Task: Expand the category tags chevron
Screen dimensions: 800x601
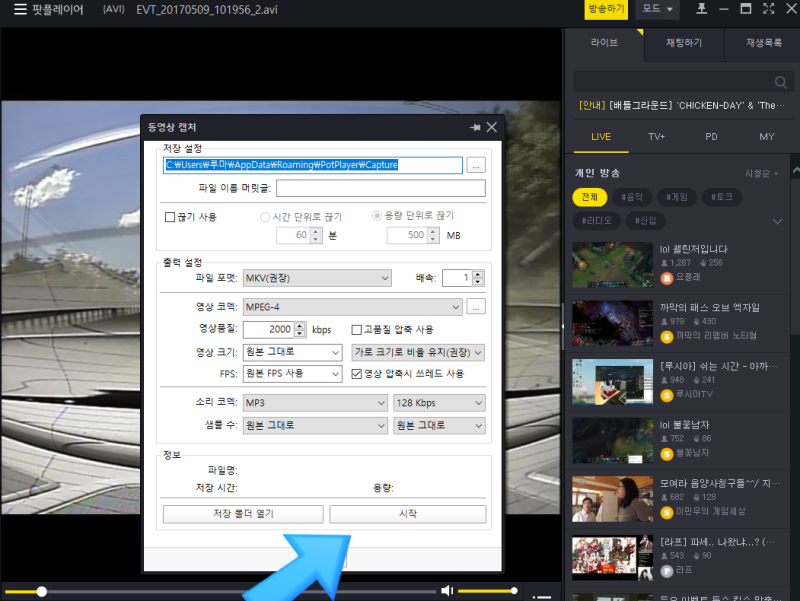Action: (777, 221)
